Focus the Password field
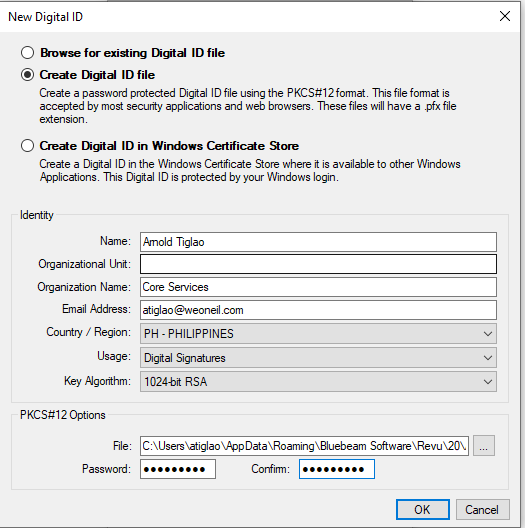Screen dimensions: 525x528 click(x=178, y=469)
